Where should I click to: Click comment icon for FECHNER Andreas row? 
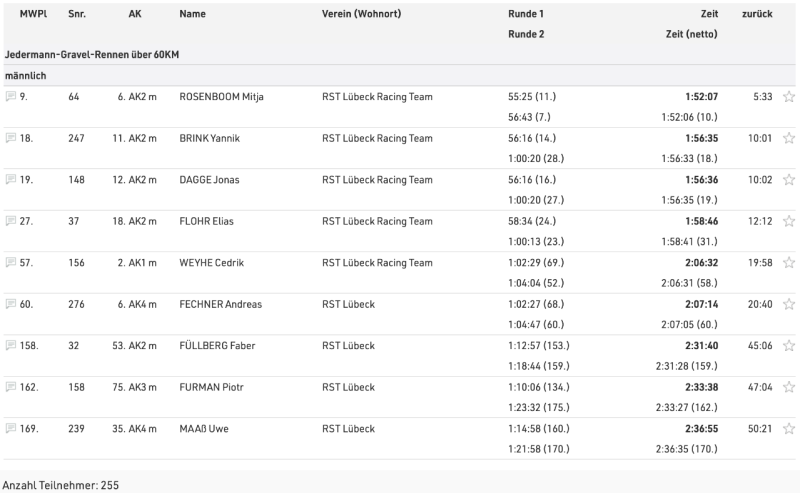pyautogui.click(x=11, y=304)
